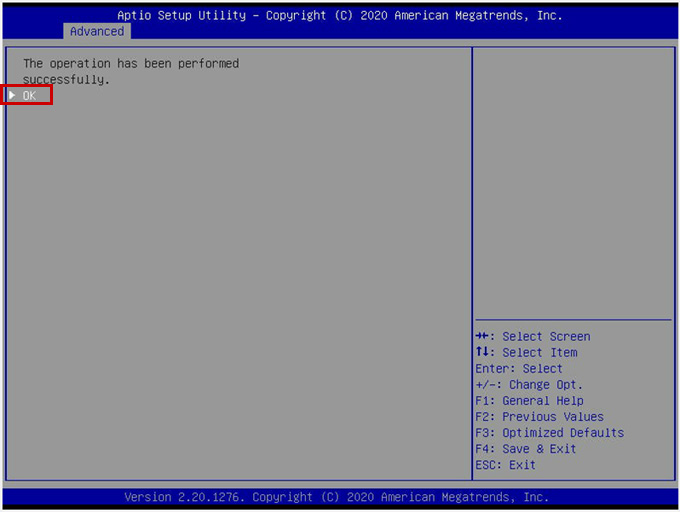
Task: Click F3: Optimized Defaults in the legend
Action: (x=549, y=433)
